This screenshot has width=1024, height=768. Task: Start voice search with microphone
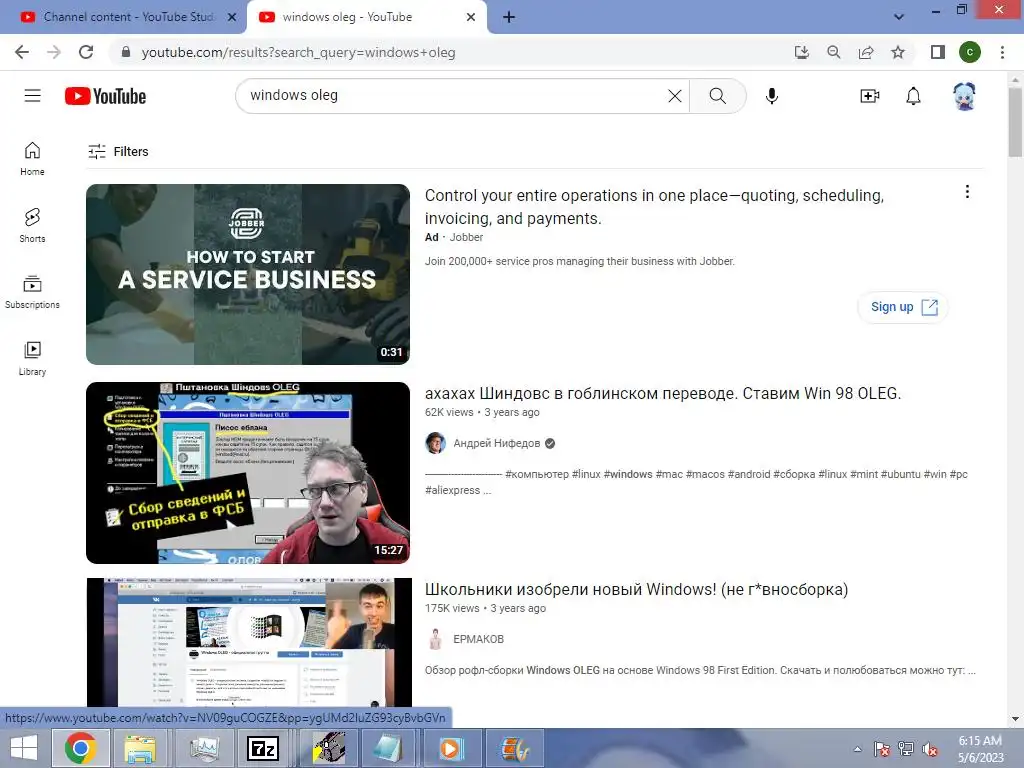[771, 96]
